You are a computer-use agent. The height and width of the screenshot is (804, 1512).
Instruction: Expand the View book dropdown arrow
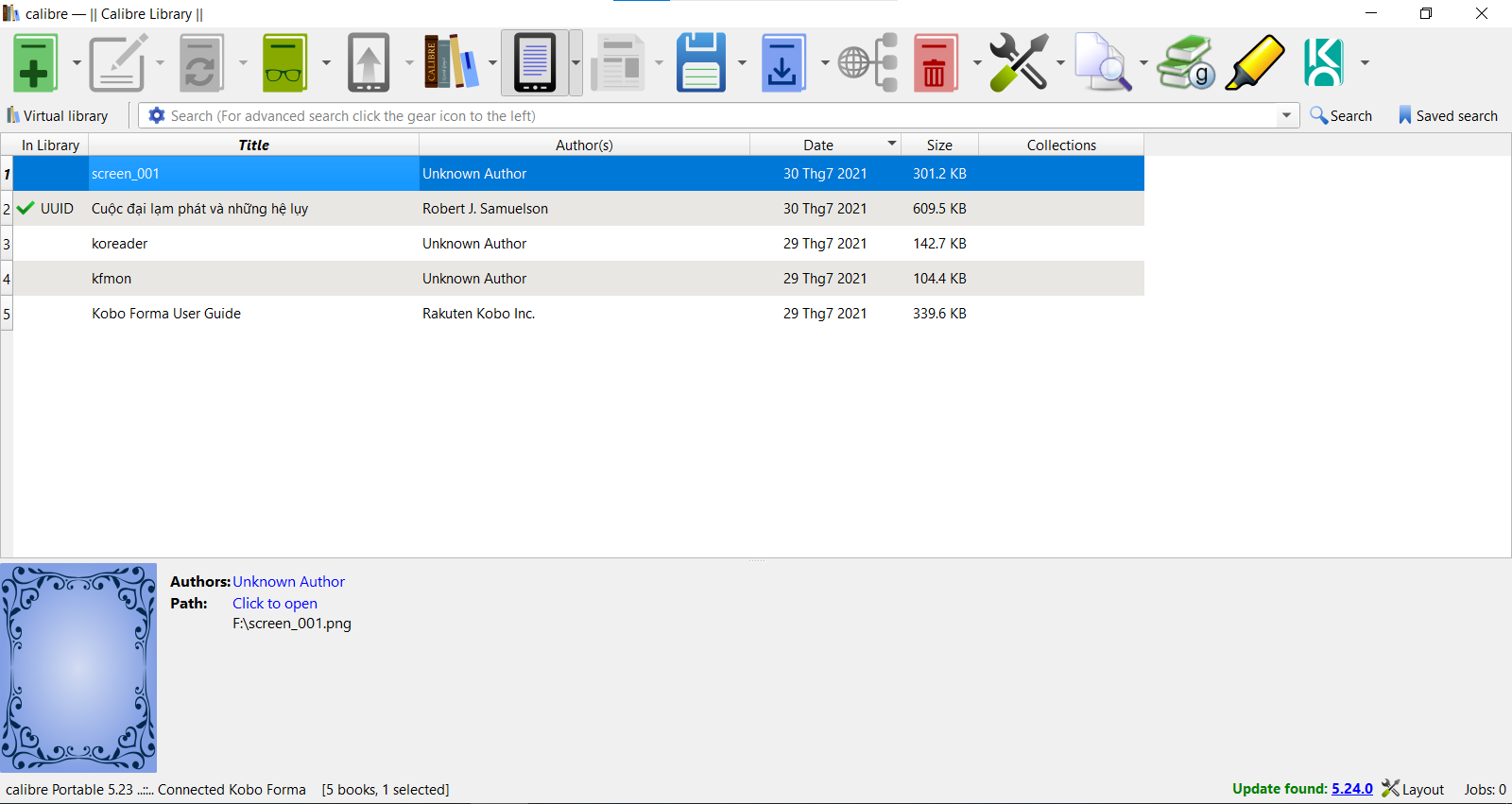[x=326, y=63]
